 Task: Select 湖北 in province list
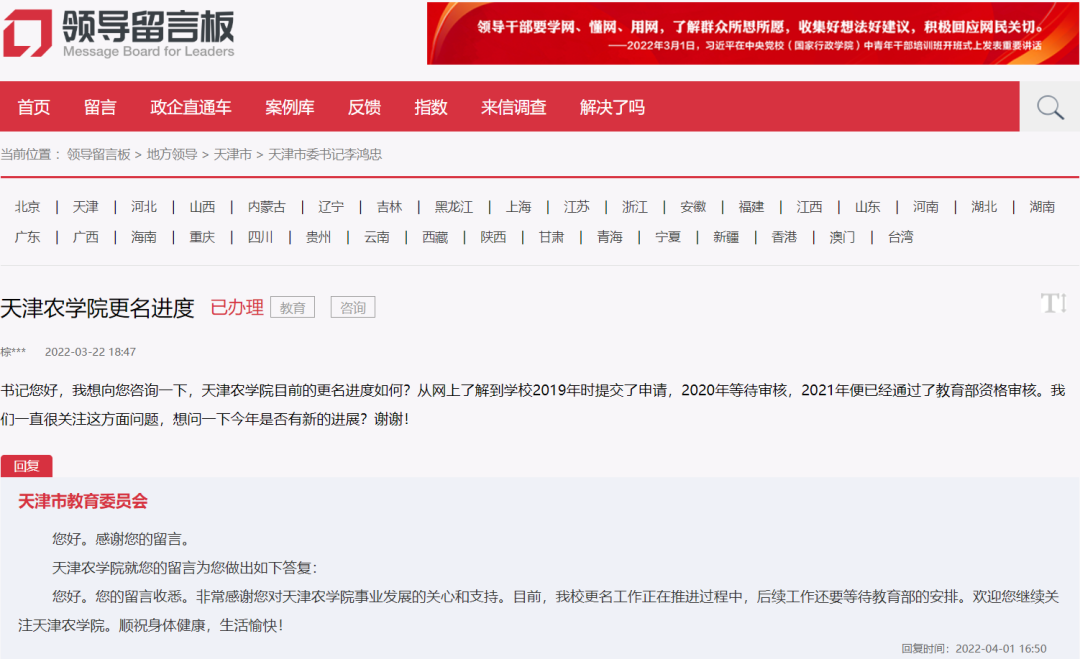tap(984, 207)
